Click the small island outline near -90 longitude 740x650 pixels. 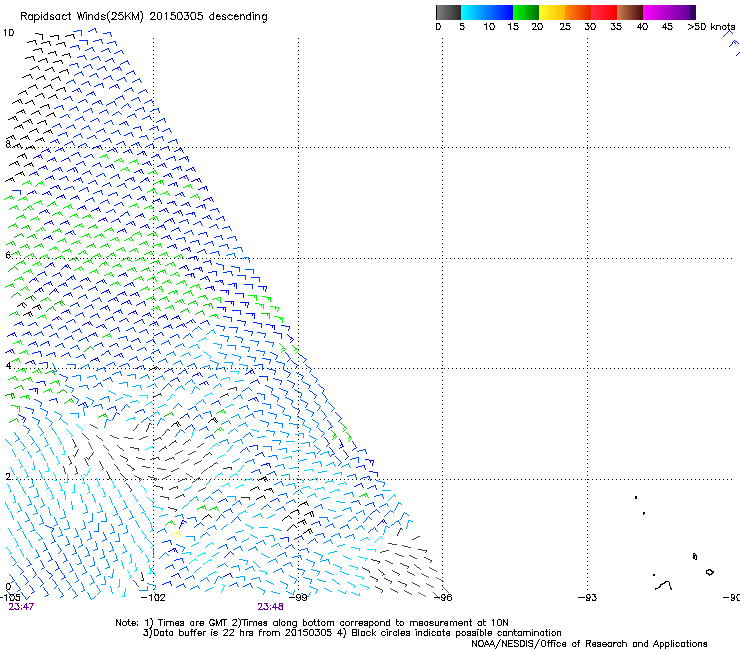pyautogui.click(x=709, y=572)
